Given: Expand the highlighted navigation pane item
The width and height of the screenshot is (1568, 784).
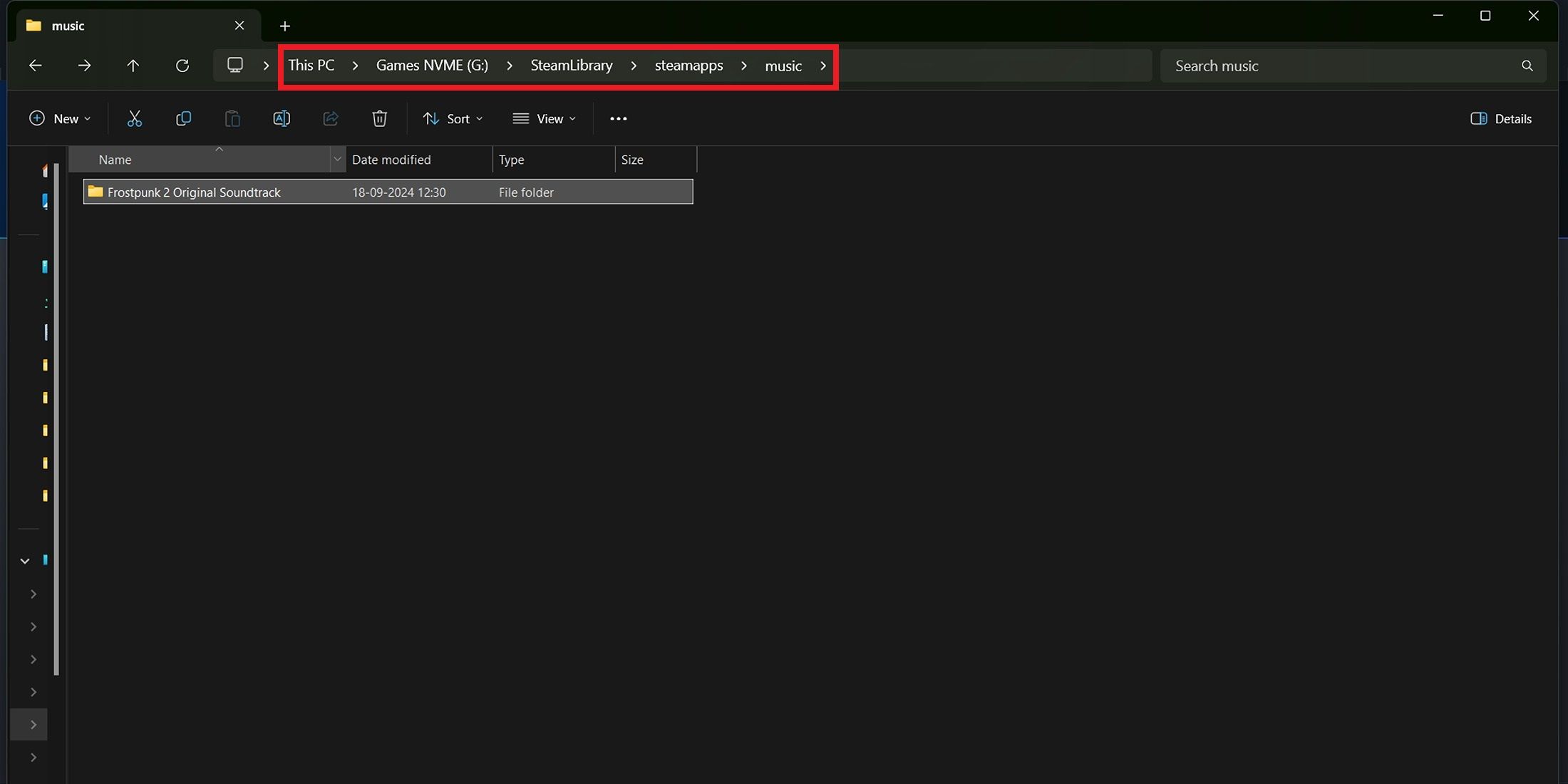Looking at the screenshot, I should tap(33, 725).
